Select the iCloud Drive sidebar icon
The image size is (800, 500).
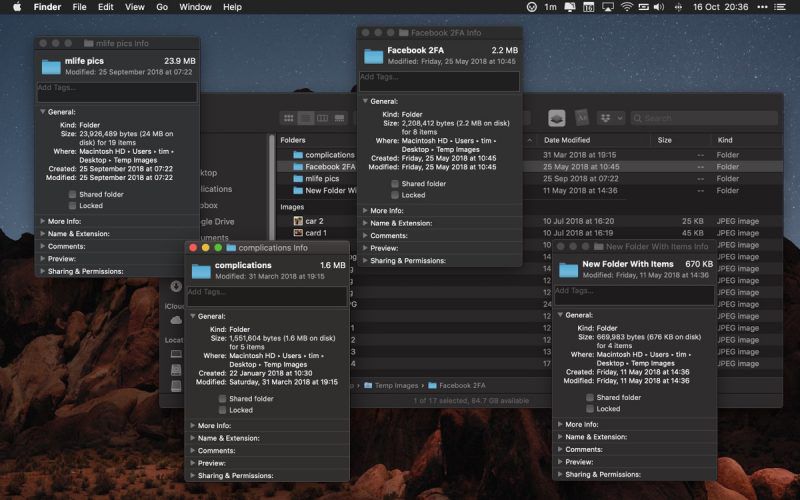(176, 320)
